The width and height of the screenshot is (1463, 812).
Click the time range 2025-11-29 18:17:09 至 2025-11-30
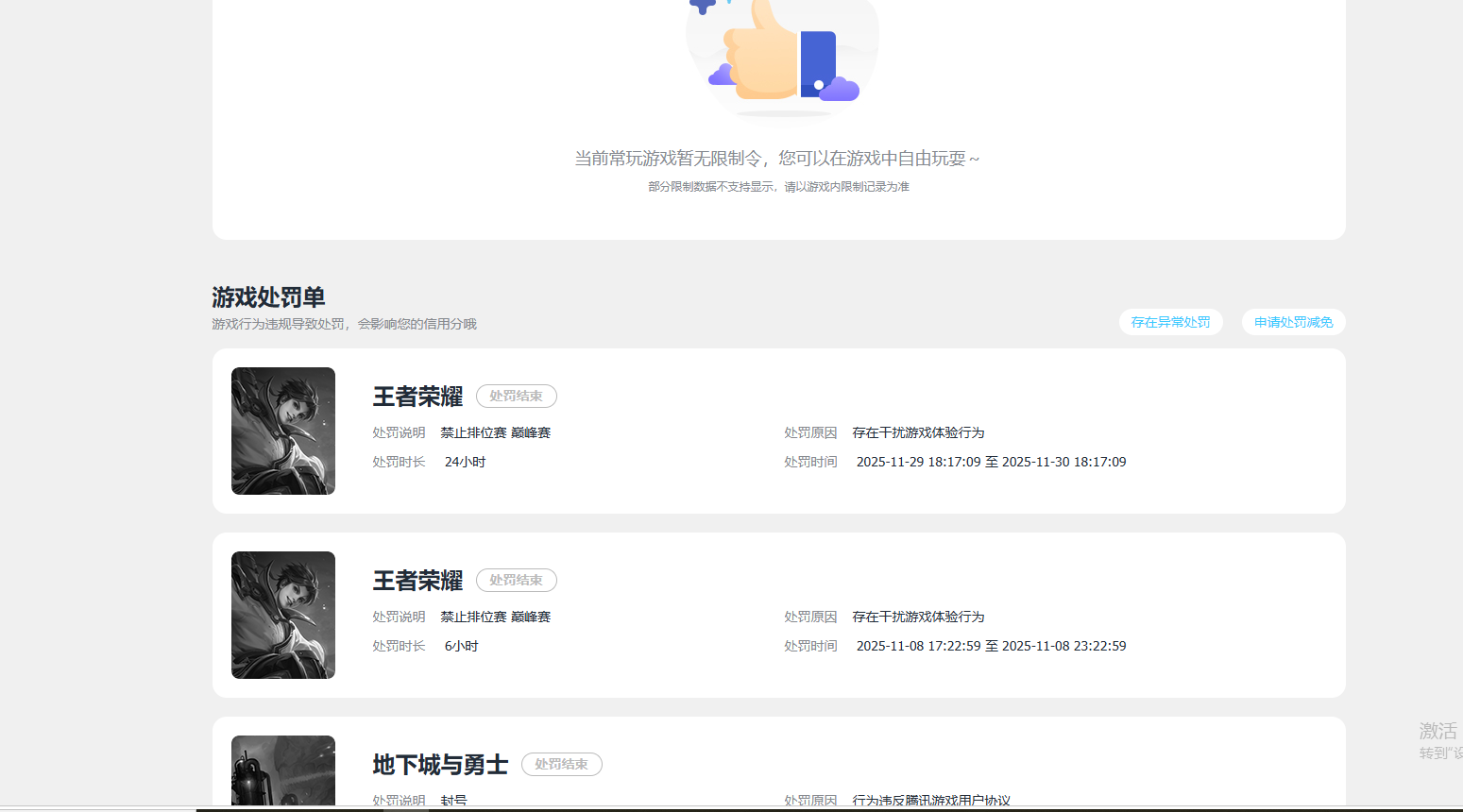(x=991, y=462)
